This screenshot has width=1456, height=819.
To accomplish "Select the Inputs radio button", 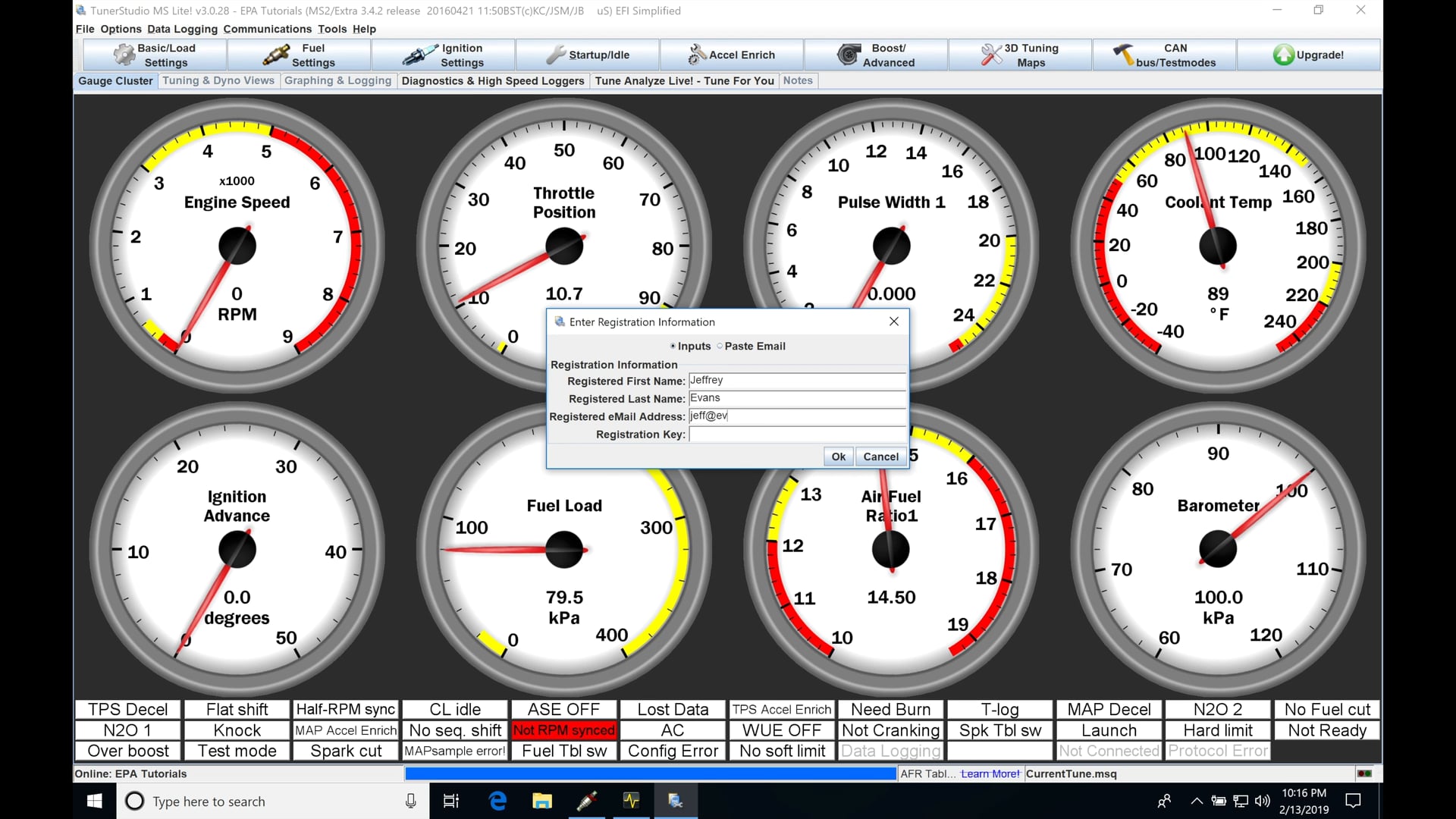I will (x=673, y=346).
